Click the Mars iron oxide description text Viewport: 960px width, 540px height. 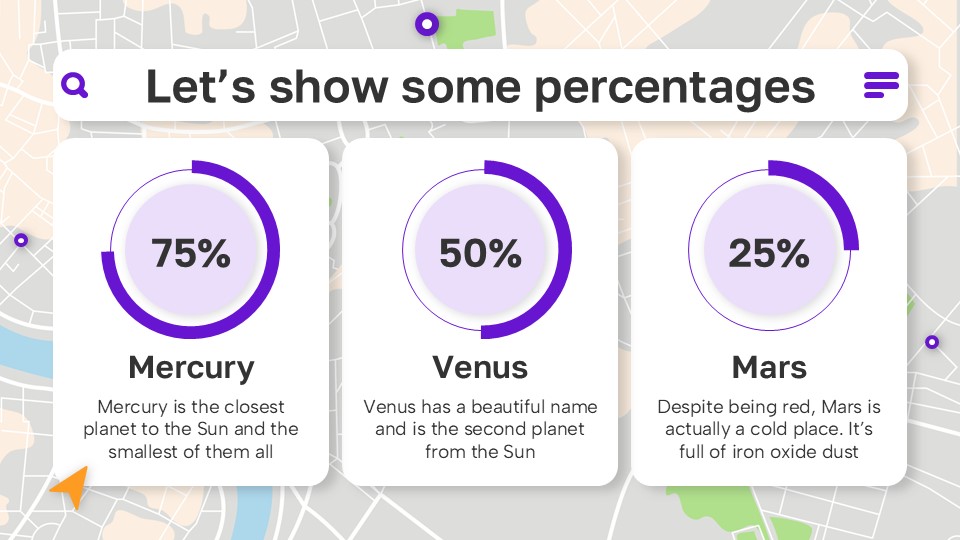pyautogui.click(x=768, y=429)
